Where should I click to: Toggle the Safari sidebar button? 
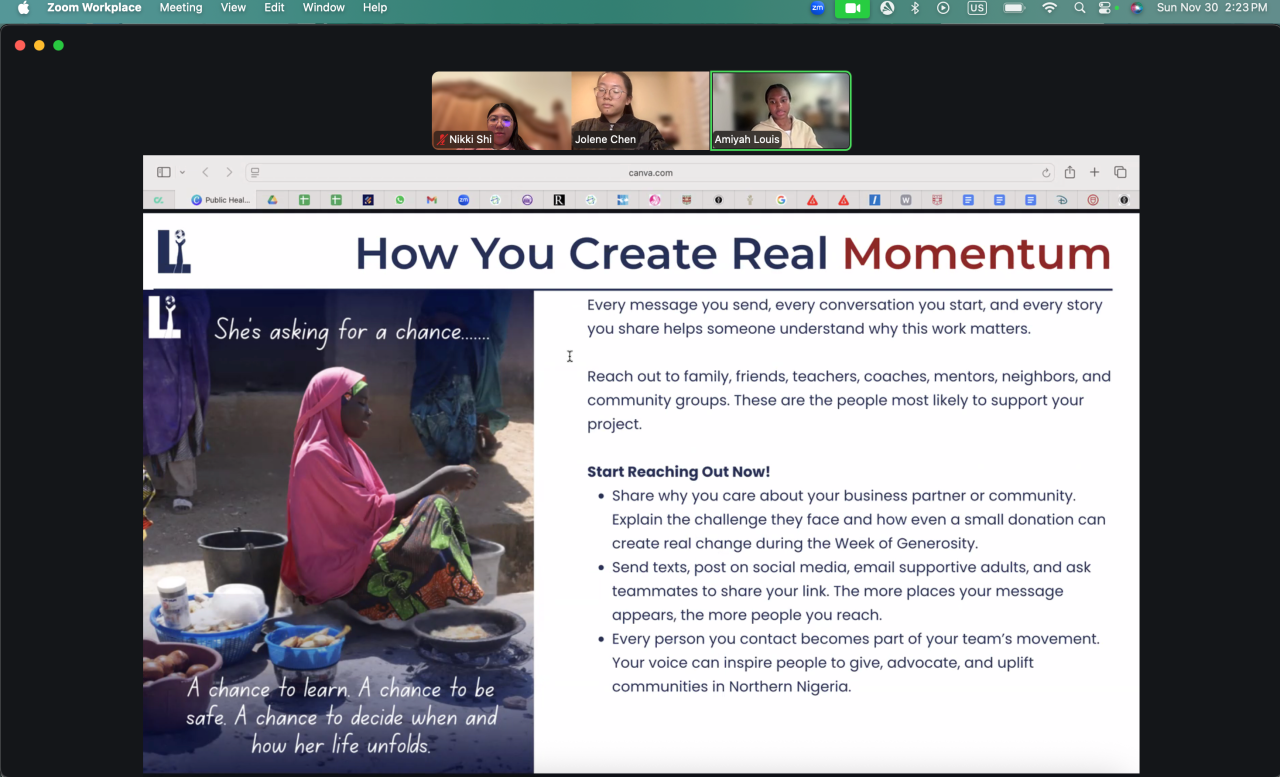click(x=164, y=172)
